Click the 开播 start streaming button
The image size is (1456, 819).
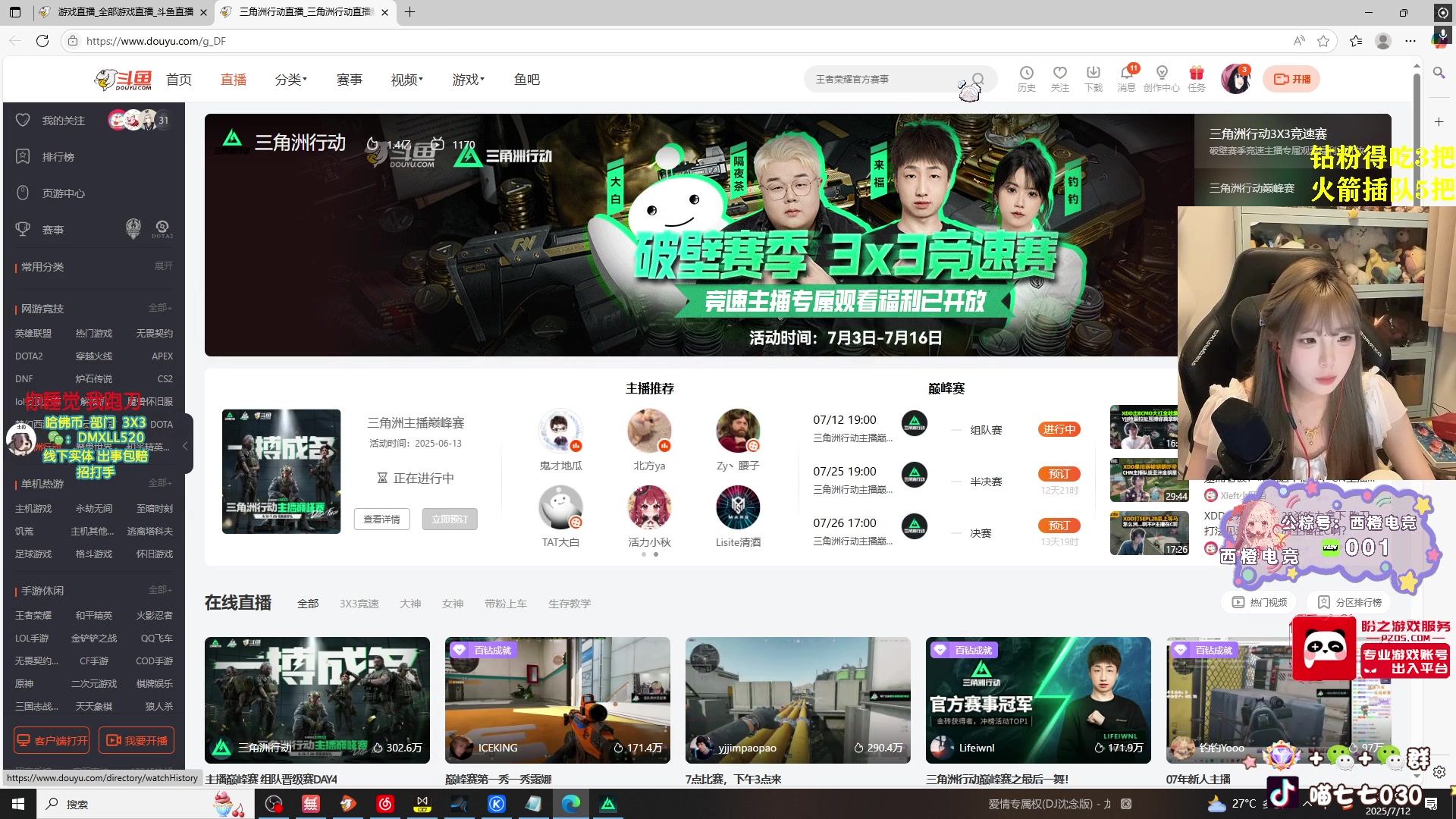[x=1291, y=79]
